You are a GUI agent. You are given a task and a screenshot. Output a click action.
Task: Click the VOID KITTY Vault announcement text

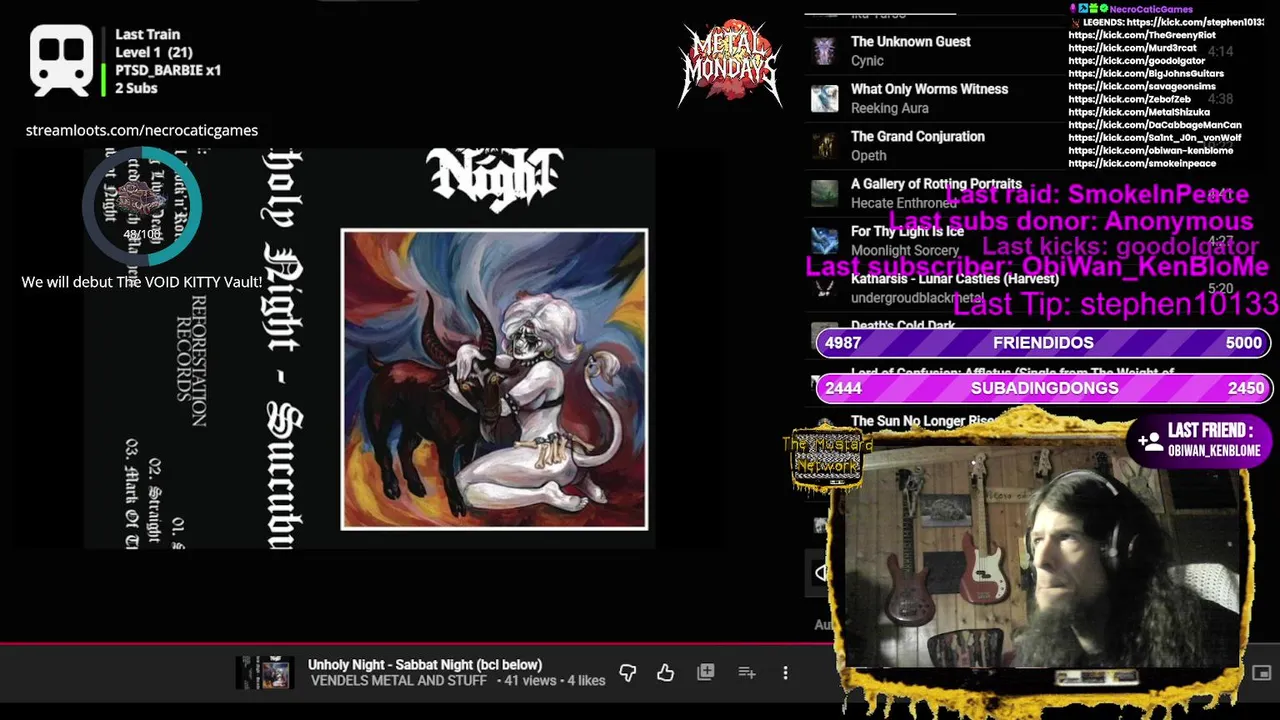pos(142,282)
